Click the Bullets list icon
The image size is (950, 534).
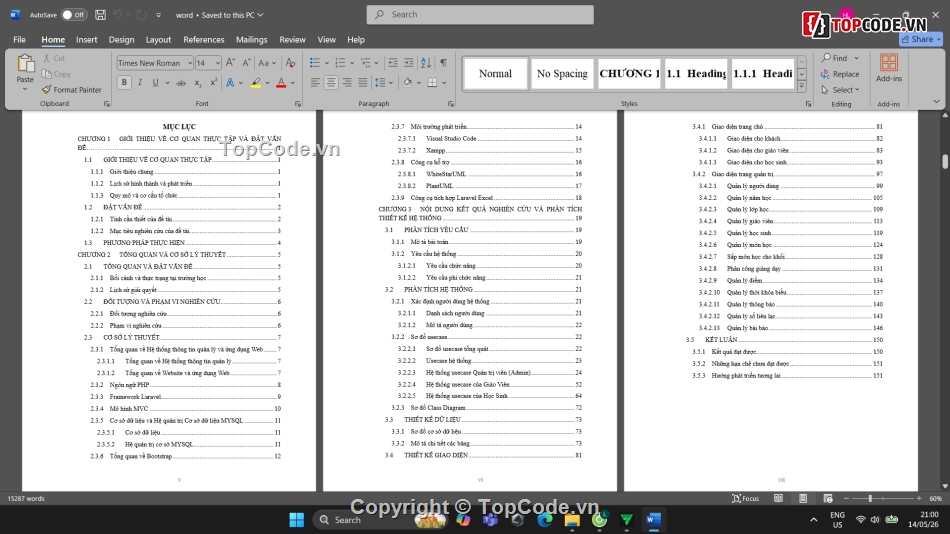click(314, 62)
